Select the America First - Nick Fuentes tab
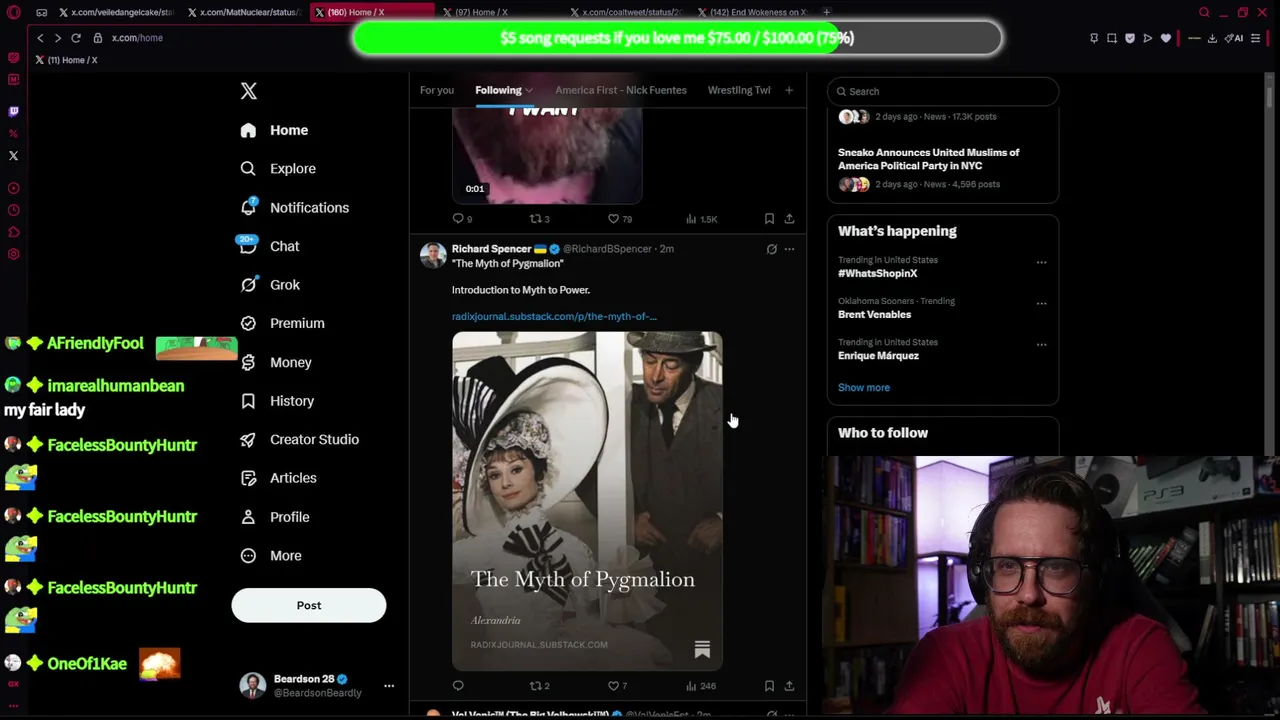The width and height of the screenshot is (1280, 720). click(x=621, y=90)
